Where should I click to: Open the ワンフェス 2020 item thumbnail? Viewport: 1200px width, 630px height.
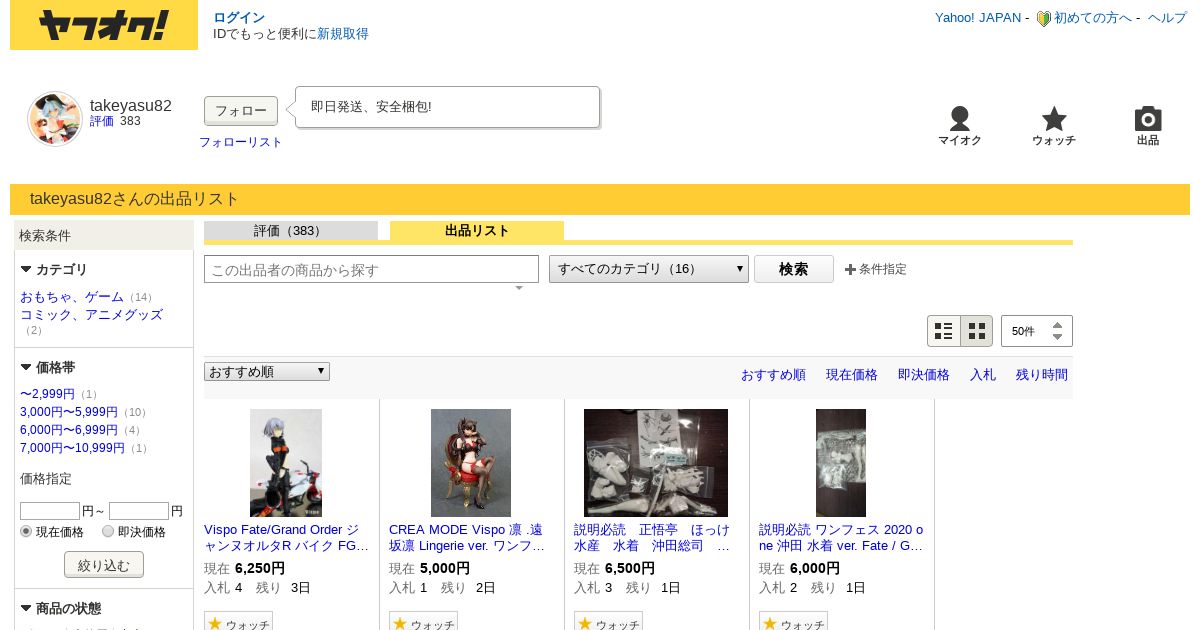coord(841,463)
